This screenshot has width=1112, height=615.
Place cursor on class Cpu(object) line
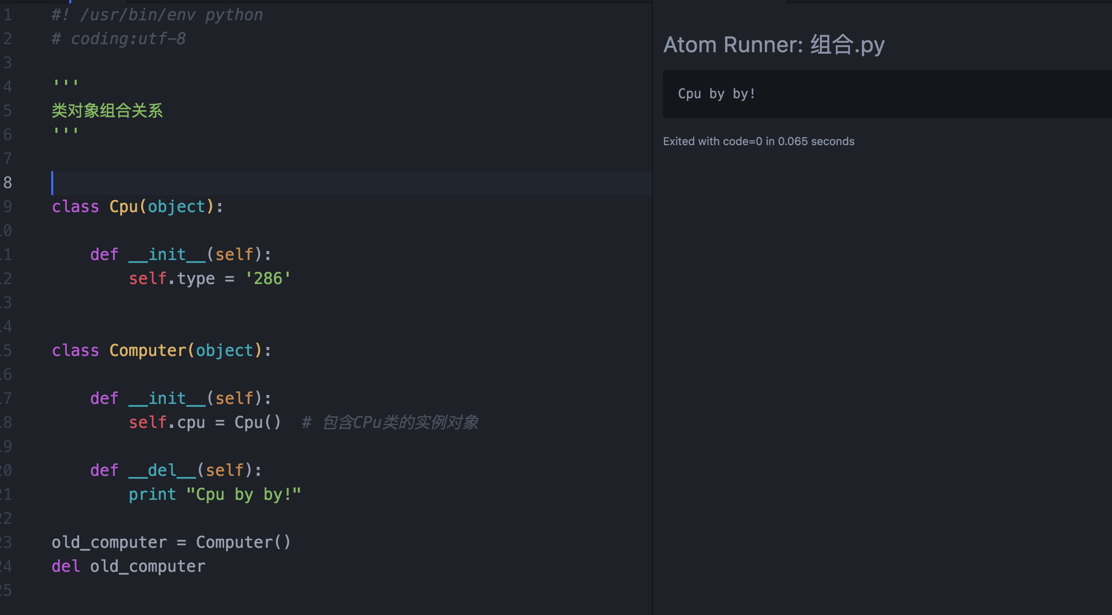(x=135, y=206)
